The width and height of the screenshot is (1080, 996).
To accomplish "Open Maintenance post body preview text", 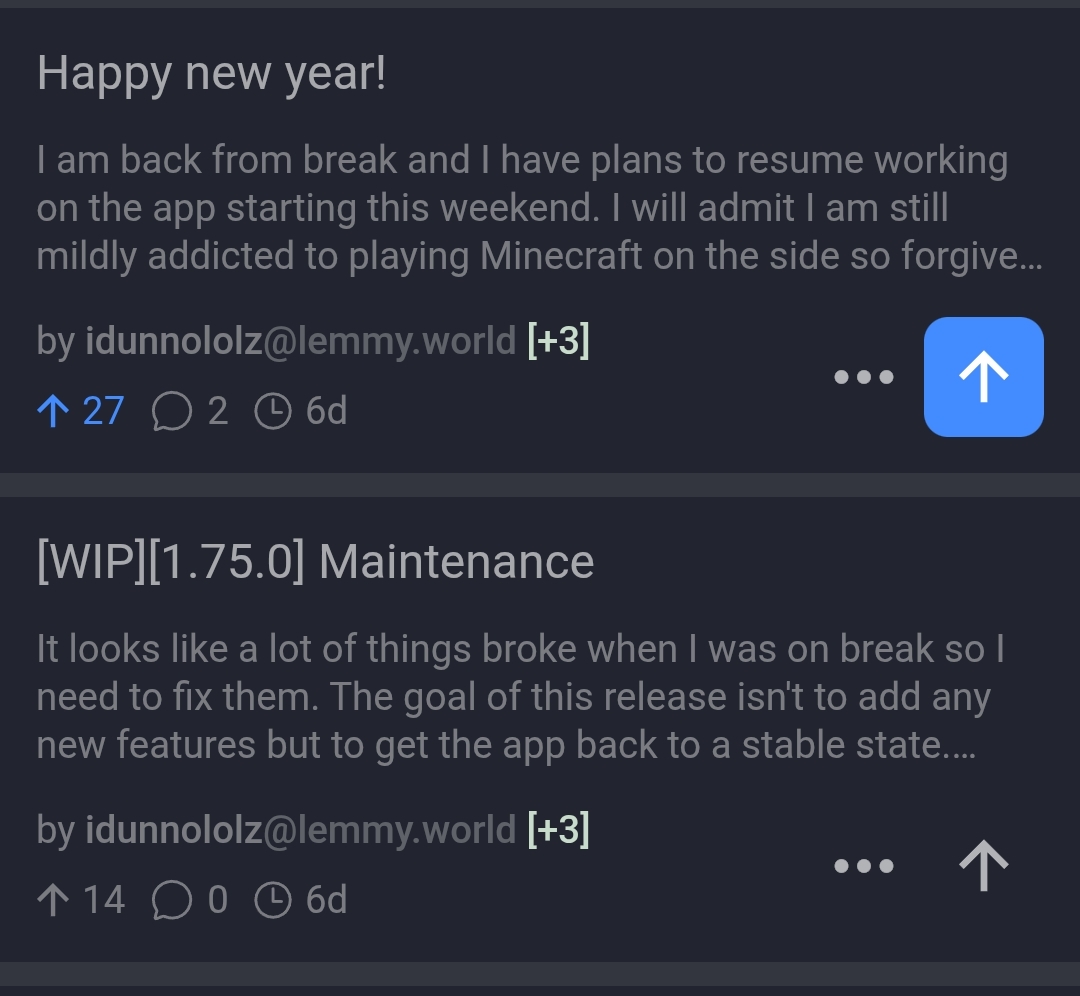I will pyautogui.click(x=520, y=696).
